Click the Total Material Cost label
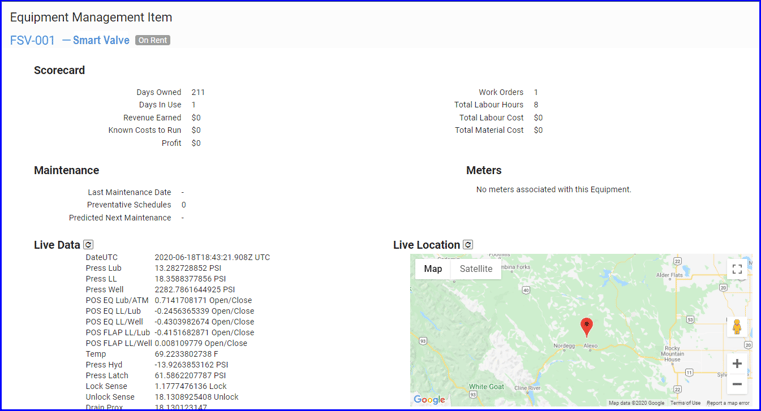The height and width of the screenshot is (411, 761). coord(489,130)
